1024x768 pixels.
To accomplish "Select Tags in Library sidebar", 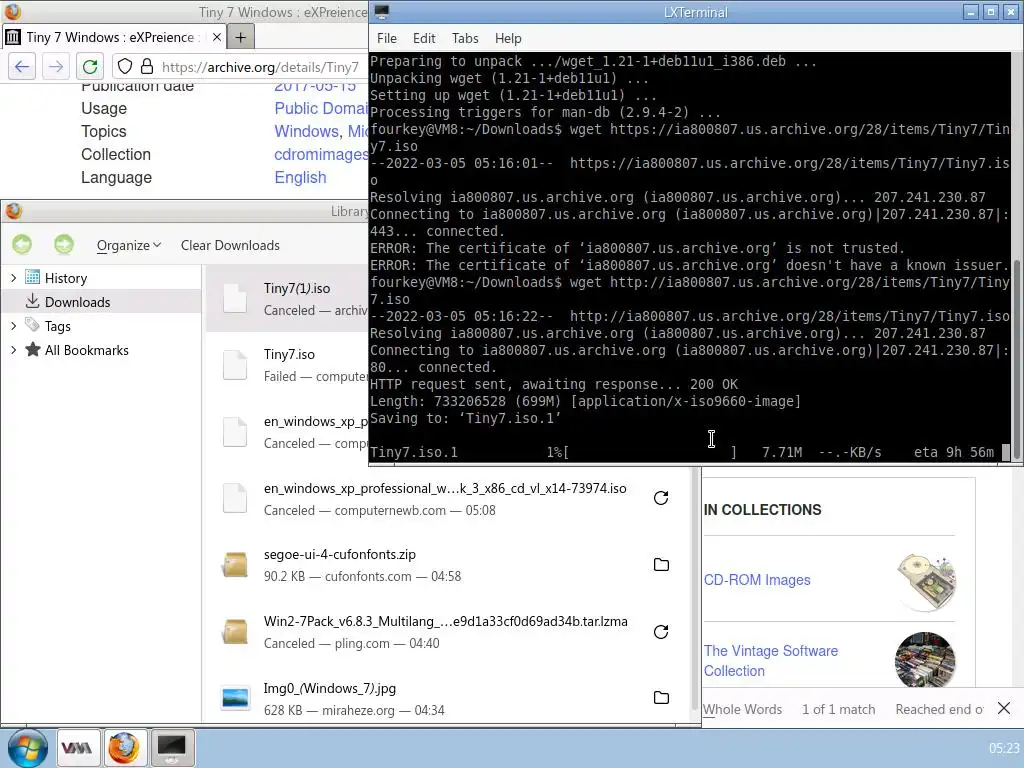I will pos(101,326).
